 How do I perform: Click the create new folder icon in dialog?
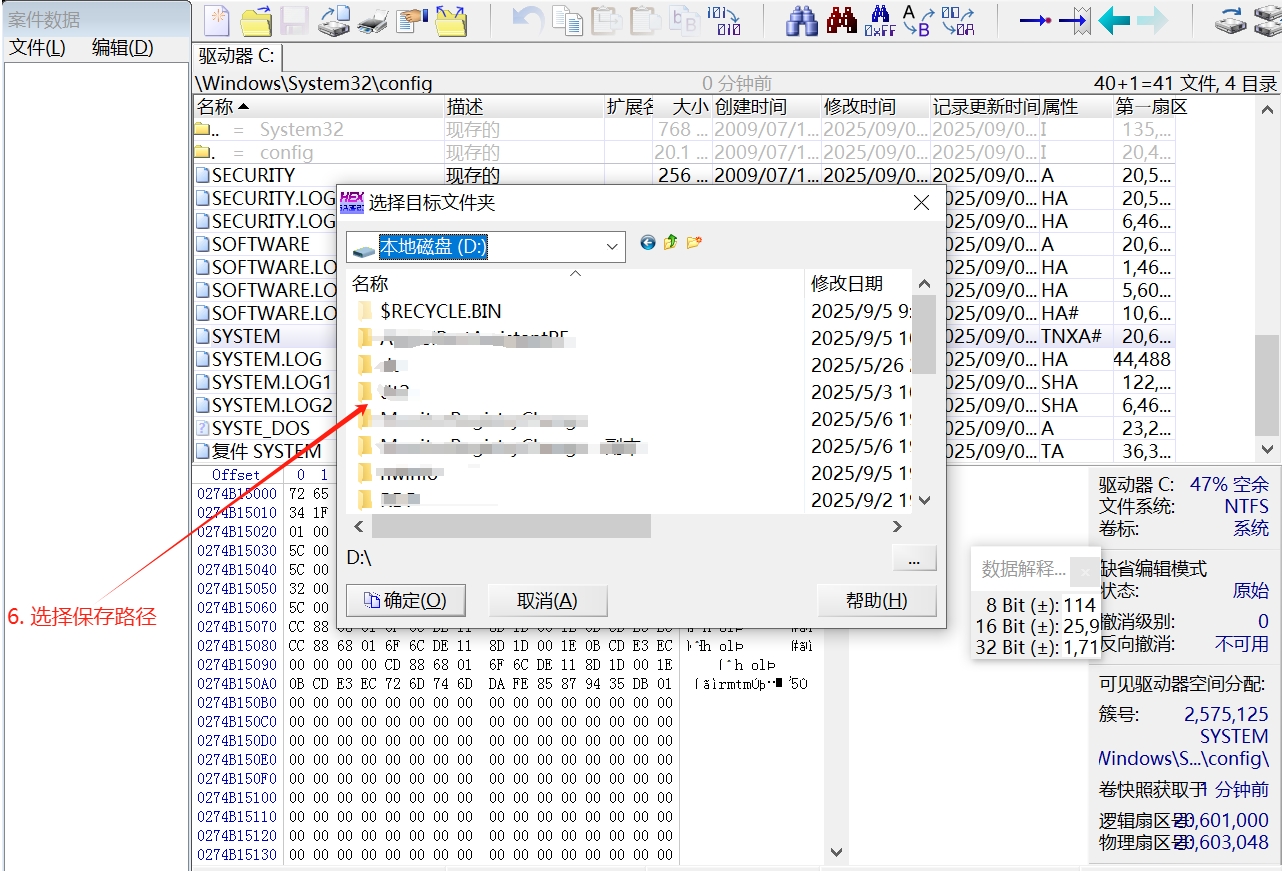(x=694, y=242)
